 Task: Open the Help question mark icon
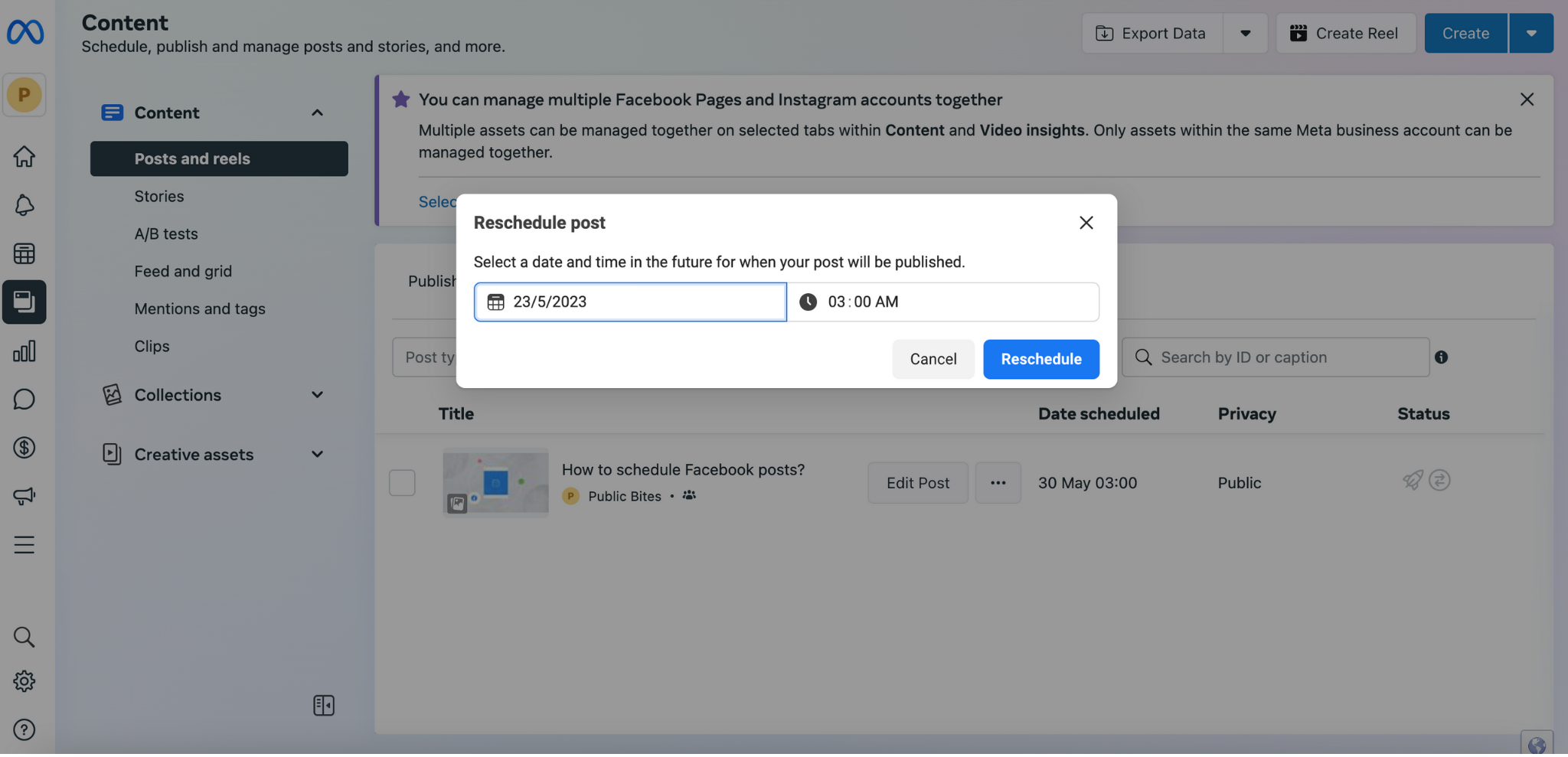point(24,730)
